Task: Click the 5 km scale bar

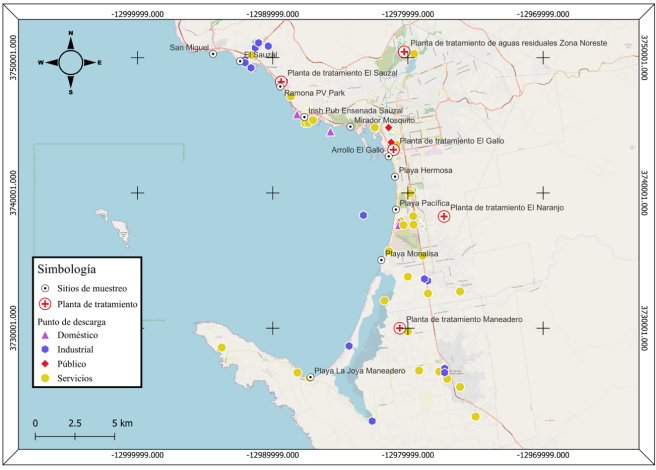Action: 74,435
